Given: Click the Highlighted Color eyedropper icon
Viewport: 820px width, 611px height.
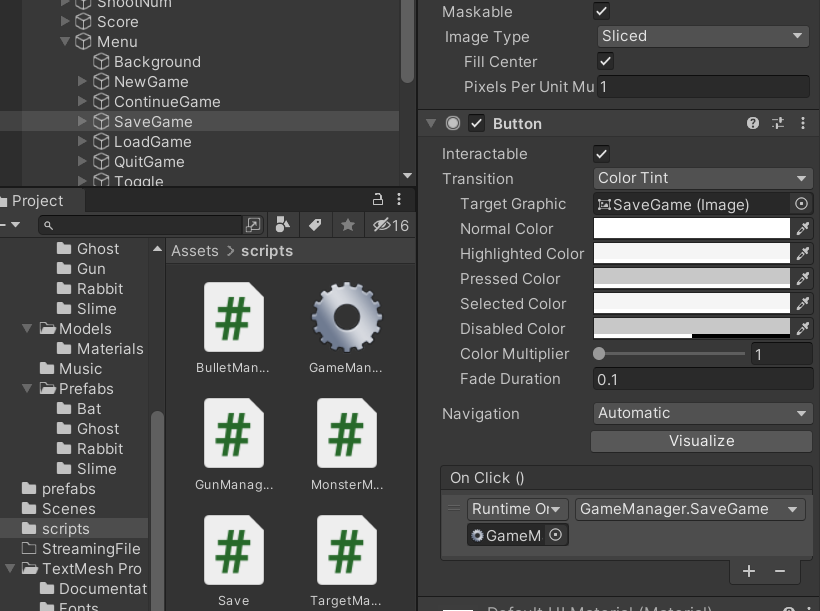Looking at the screenshot, I should 803,254.
